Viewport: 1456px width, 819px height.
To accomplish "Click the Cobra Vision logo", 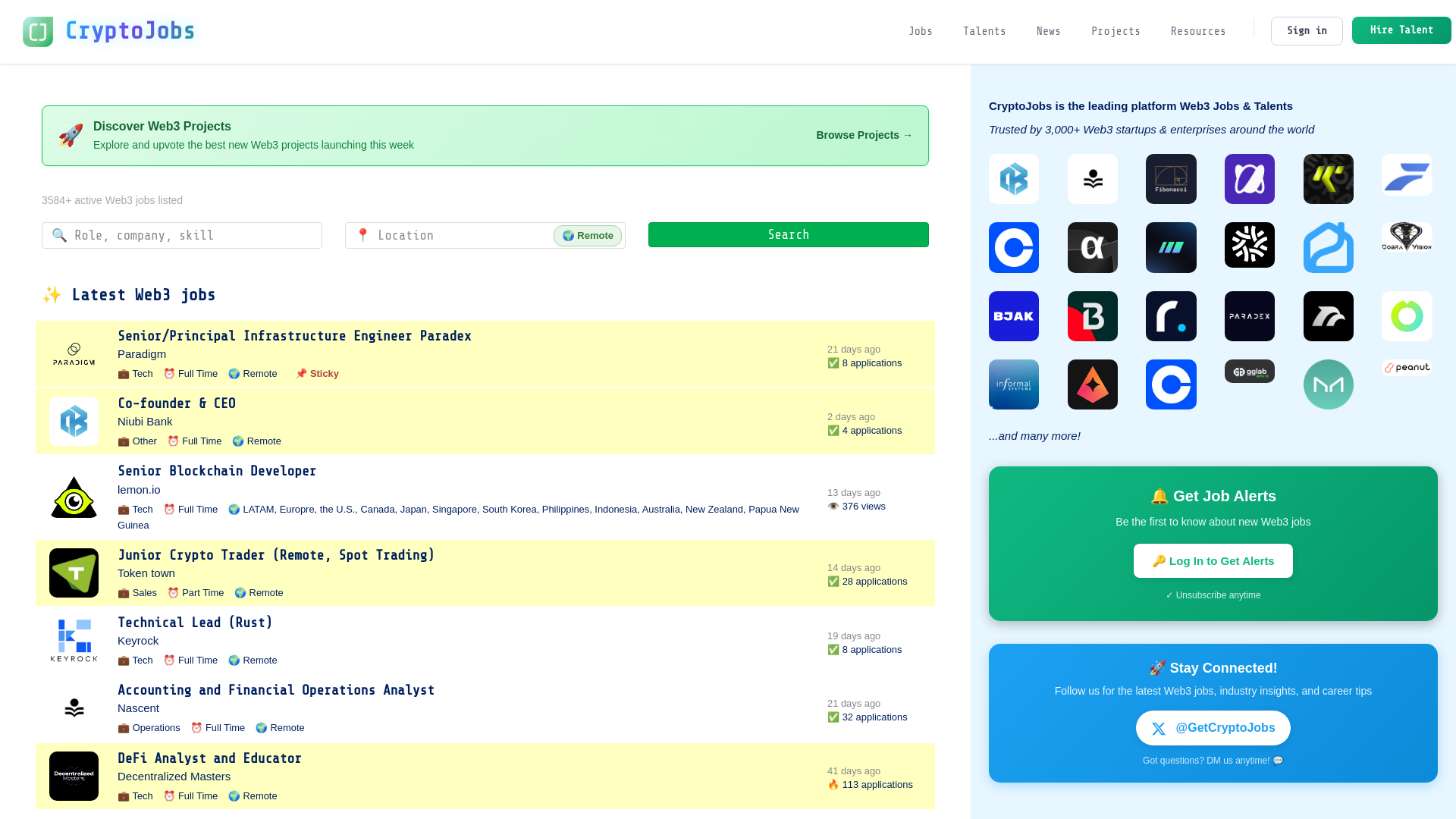I will tap(1407, 237).
